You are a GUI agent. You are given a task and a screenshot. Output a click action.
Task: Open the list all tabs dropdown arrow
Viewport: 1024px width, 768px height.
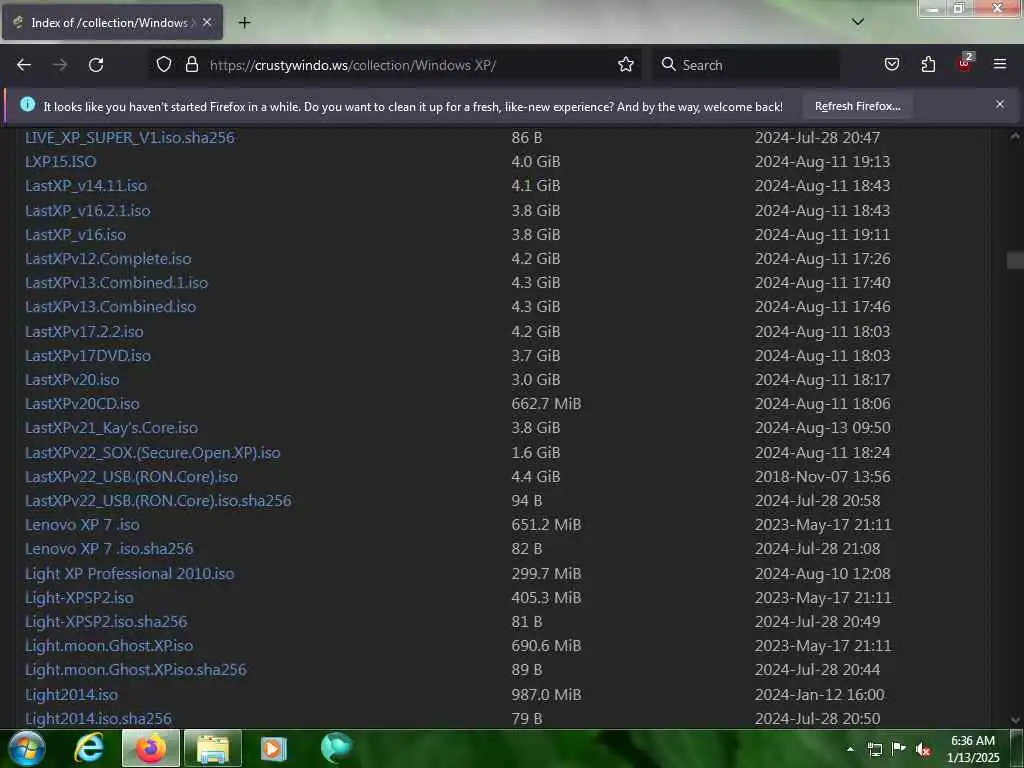[x=858, y=22]
